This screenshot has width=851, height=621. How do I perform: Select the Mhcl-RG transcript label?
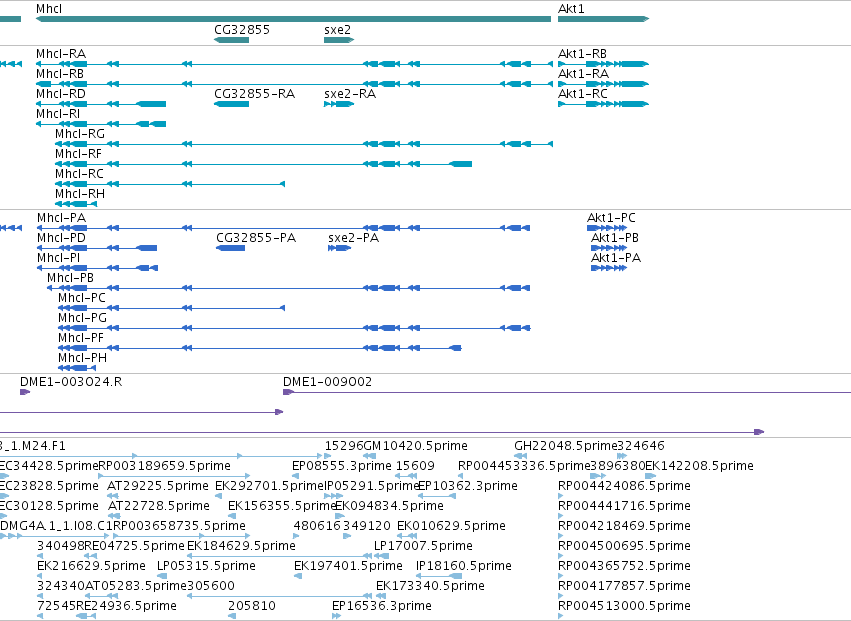tap(80, 134)
